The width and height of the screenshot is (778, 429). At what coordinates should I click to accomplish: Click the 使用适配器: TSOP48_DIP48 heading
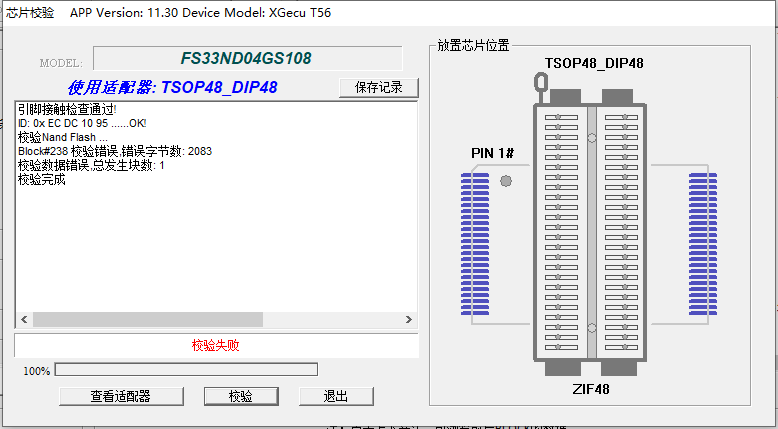click(x=172, y=88)
